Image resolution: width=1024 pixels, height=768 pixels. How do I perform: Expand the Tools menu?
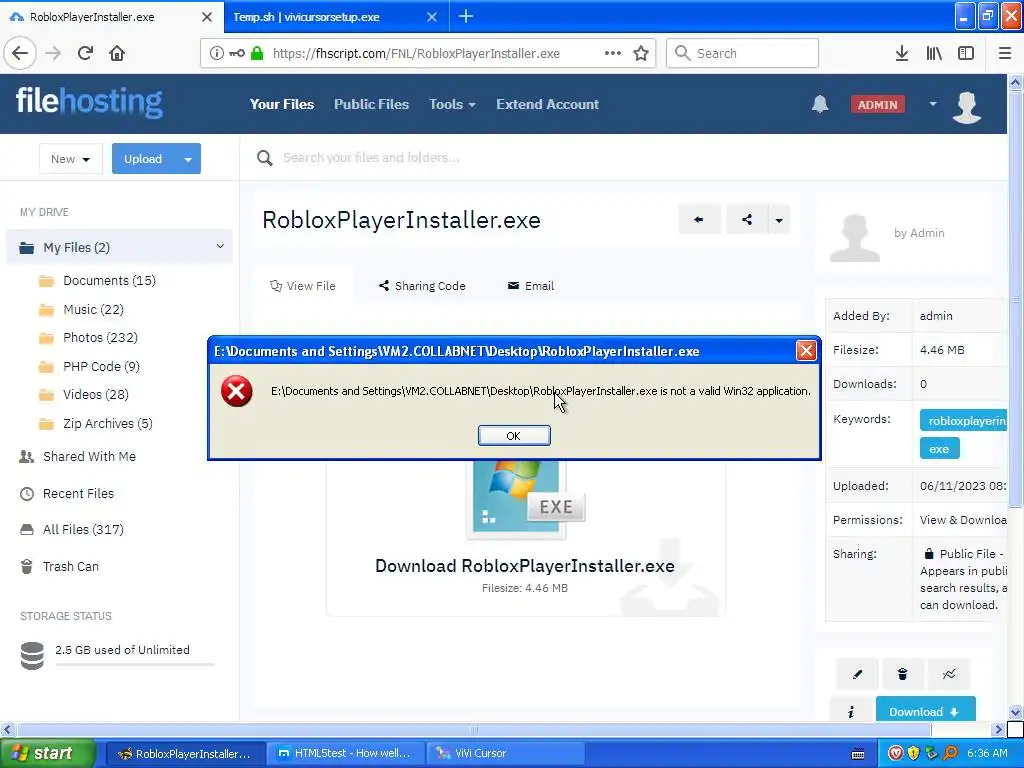452,104
